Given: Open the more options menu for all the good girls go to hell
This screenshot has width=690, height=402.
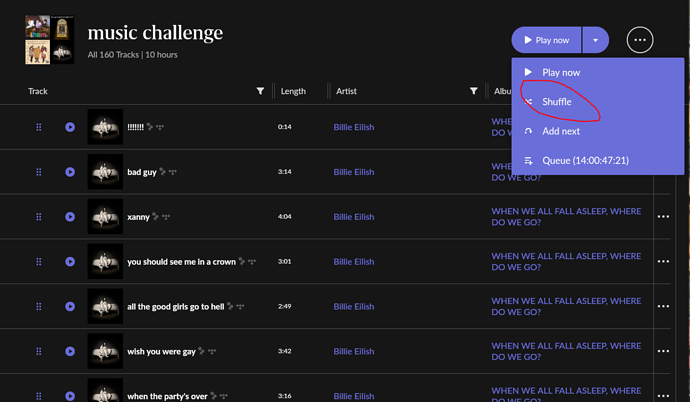Looking at the screenshot, I should (663, 306).
